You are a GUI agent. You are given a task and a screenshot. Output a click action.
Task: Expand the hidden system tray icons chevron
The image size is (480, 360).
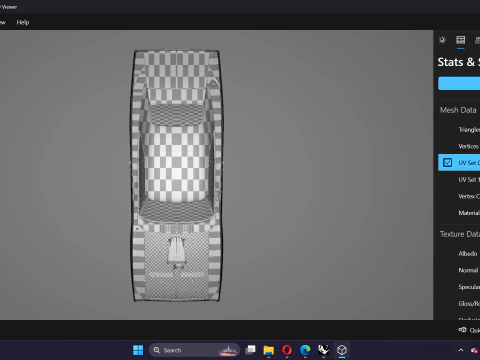coord(461,350)
